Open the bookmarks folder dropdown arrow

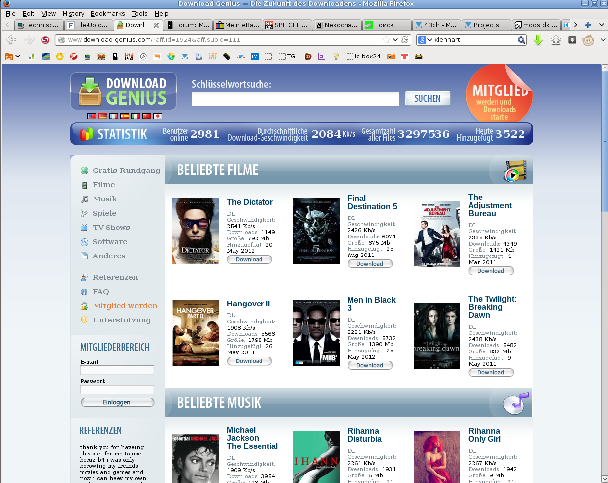[x=18, y=57]
